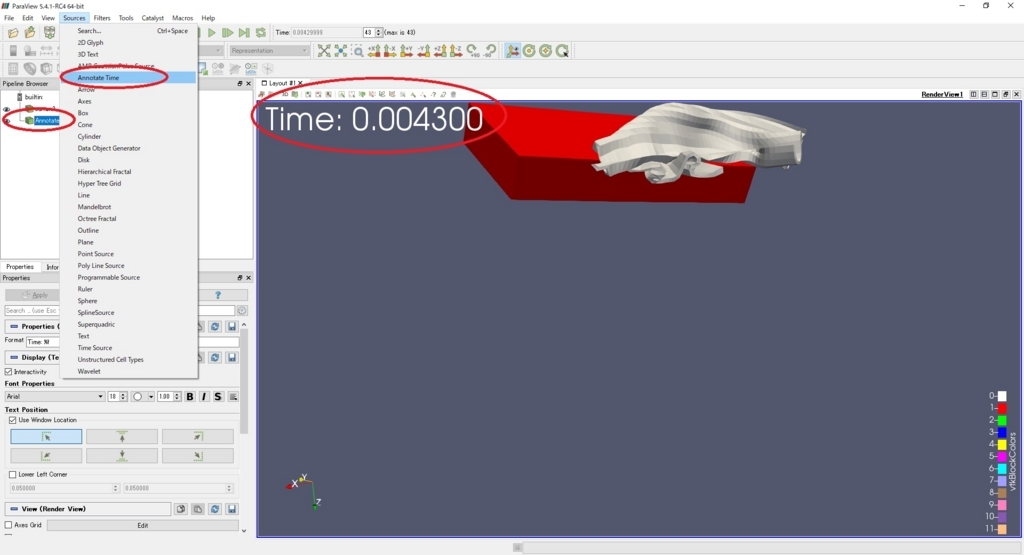Image resolution: width=1024 pixels, height=555 pixels.
Task: Open file using the folder icon
Action: tap(13, 33)
